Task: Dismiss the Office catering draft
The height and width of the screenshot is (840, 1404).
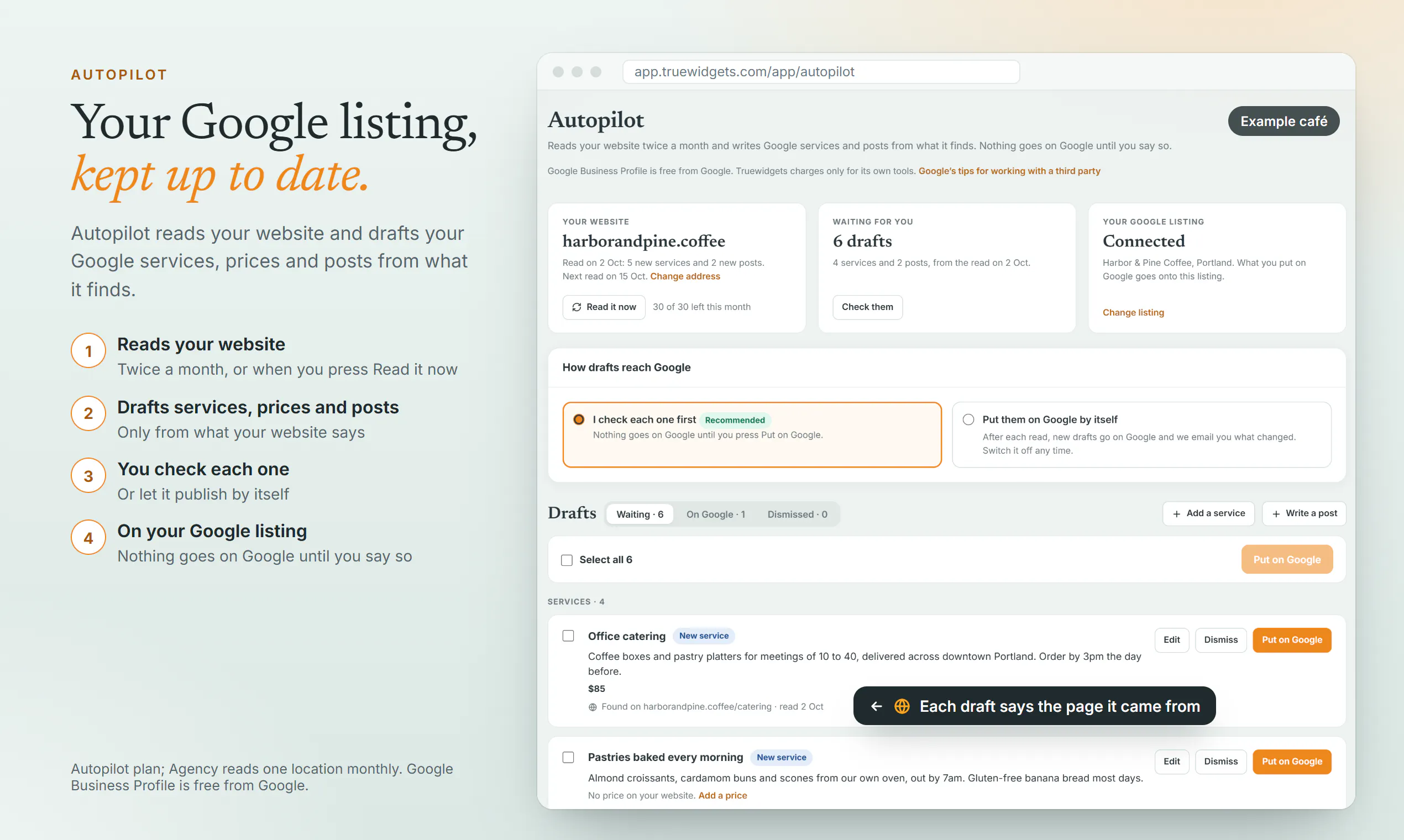Action: click(x=1220, y=640)
